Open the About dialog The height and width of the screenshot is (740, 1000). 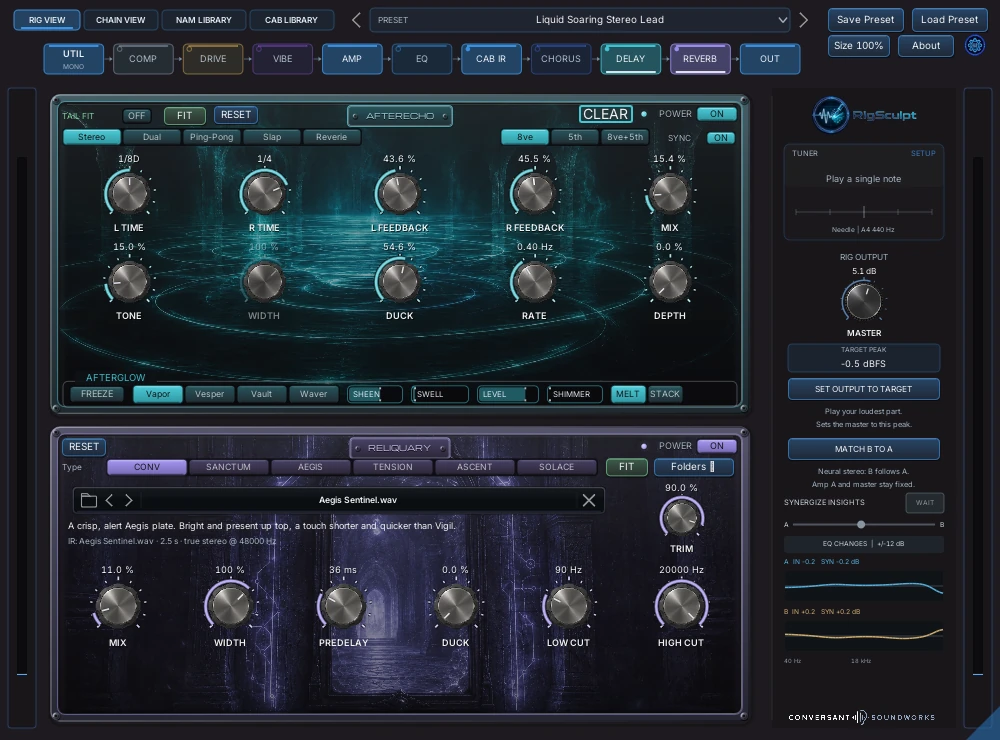coord(925,46)
